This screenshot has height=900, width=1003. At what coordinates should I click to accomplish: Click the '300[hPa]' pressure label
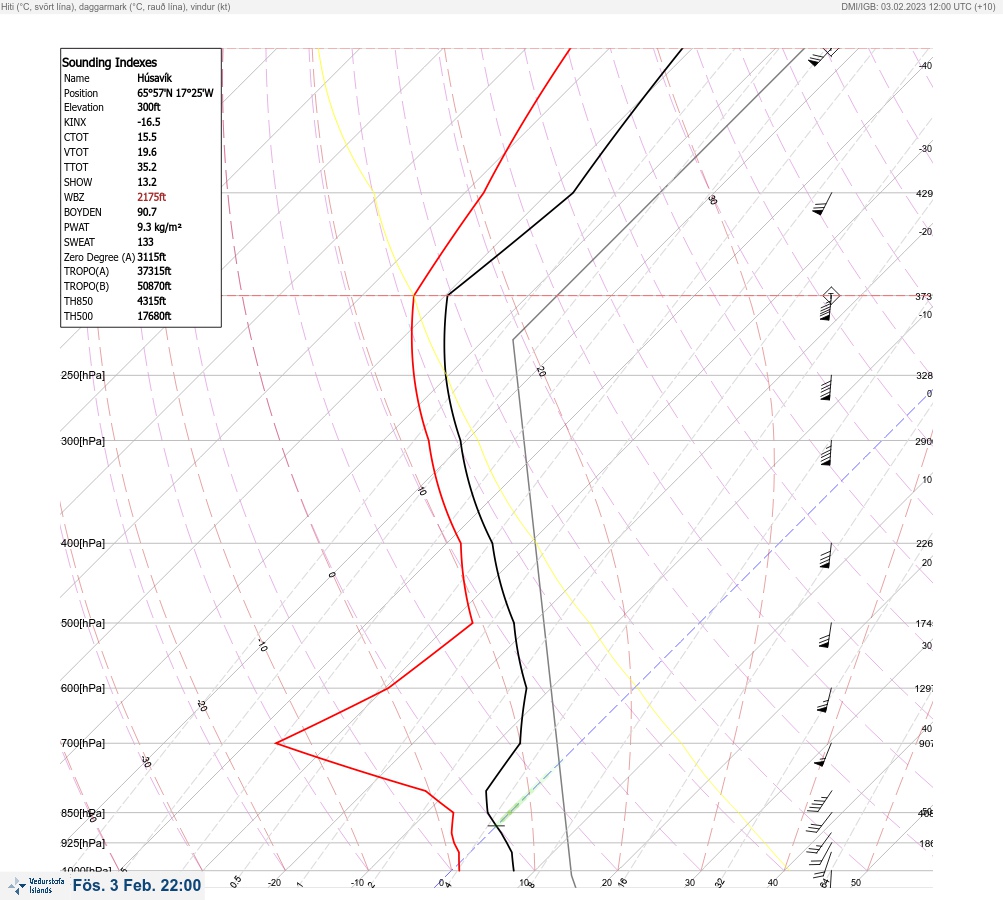pos(83,441)
